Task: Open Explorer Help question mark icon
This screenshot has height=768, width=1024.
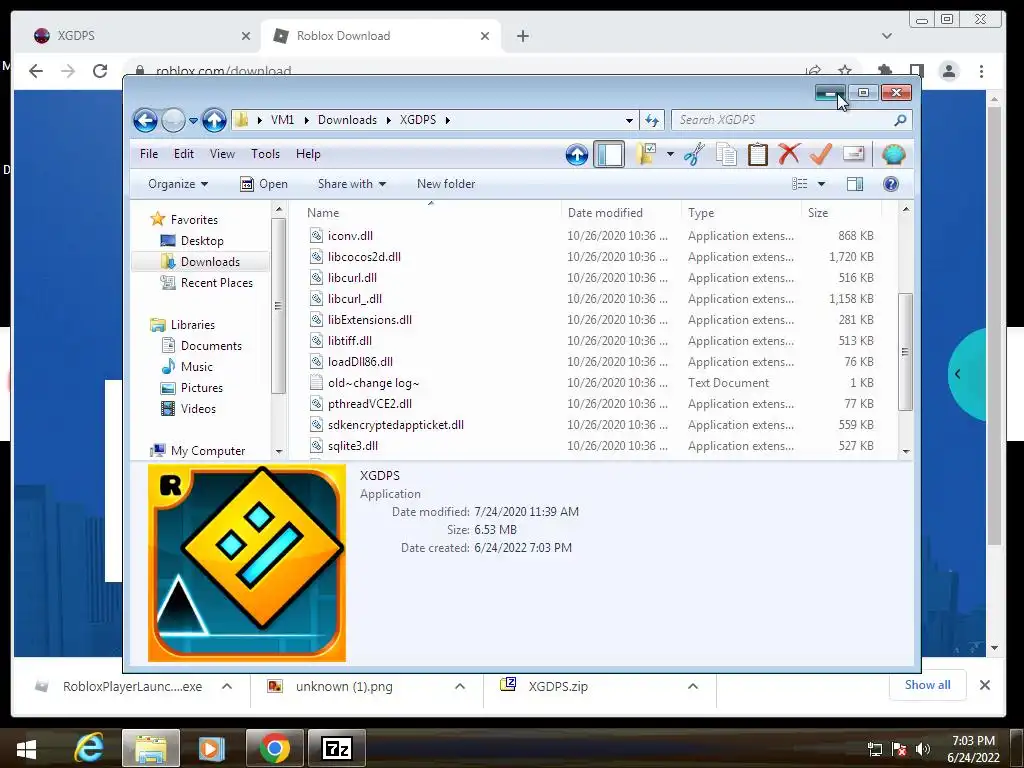Action: (891, 184)
